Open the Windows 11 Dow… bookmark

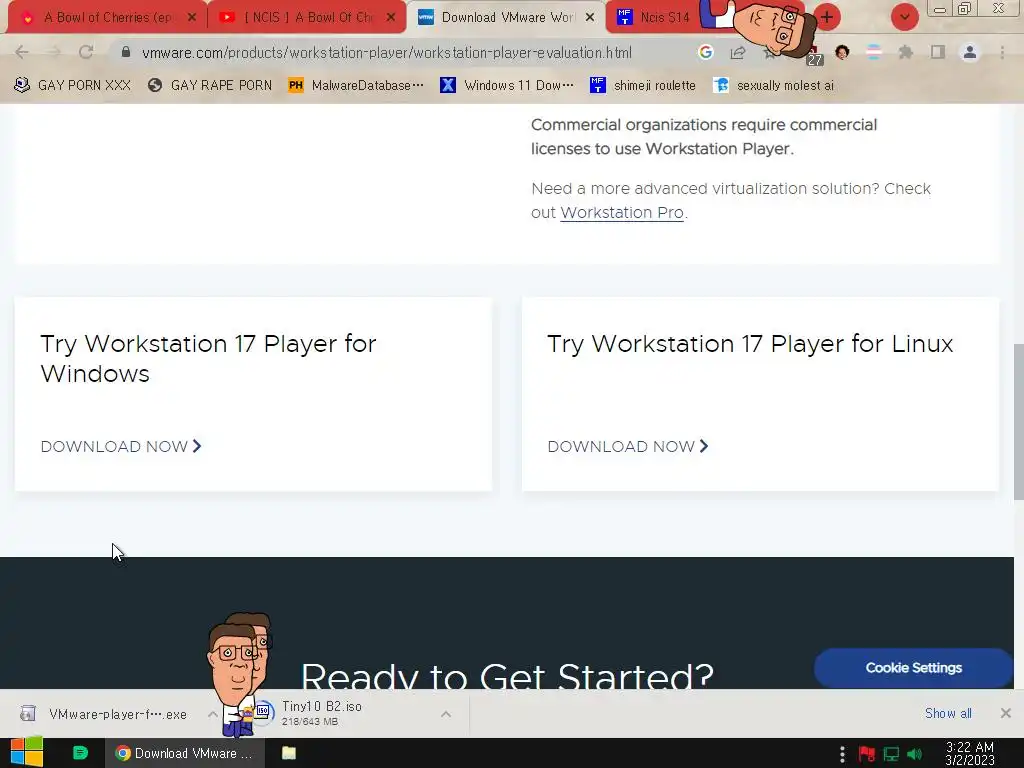point(507,85)
